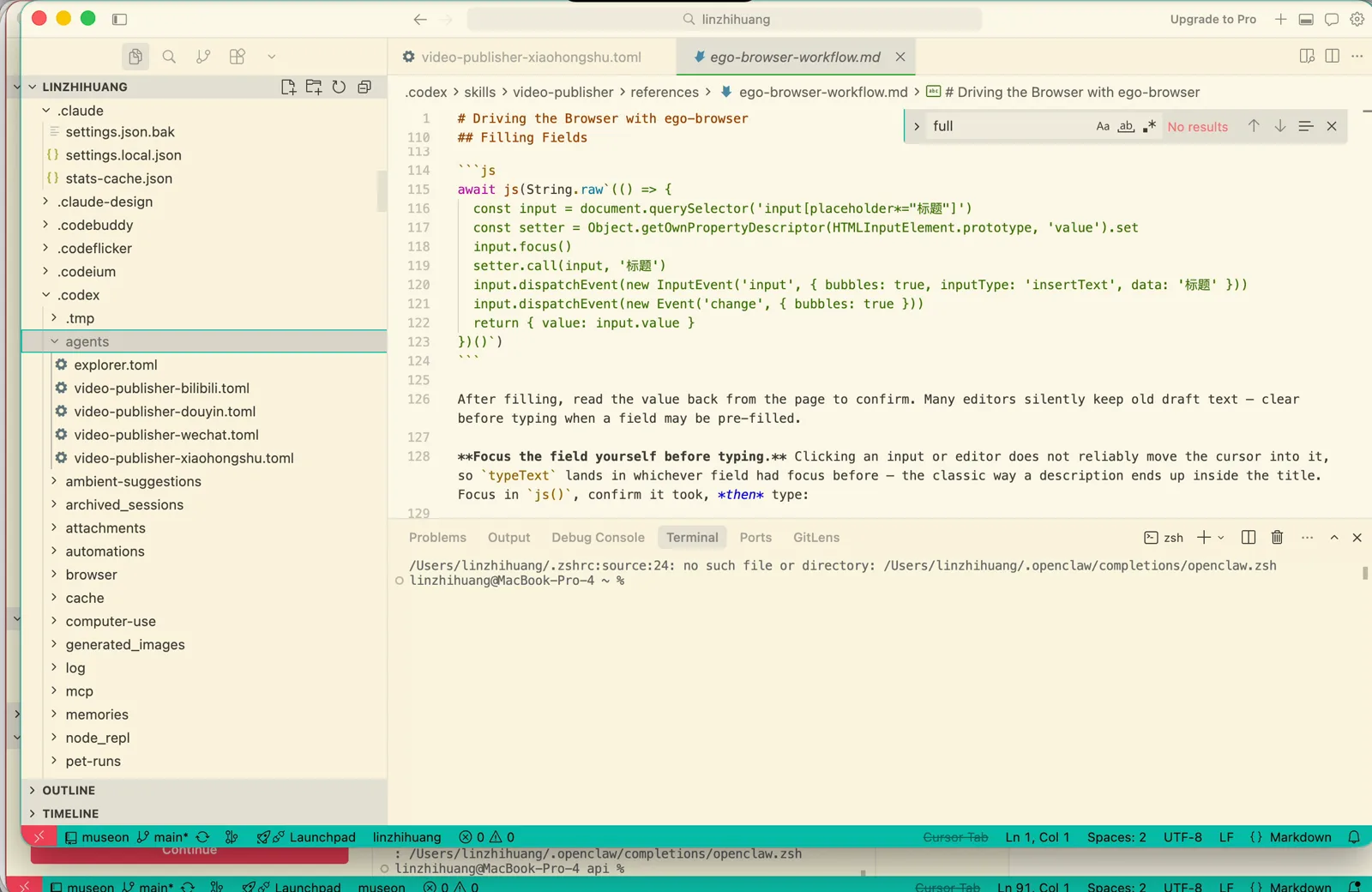This screenshot has height=892, width=1372.
Task: Open the Extensions view icon
Action: (x=238, y=57)
